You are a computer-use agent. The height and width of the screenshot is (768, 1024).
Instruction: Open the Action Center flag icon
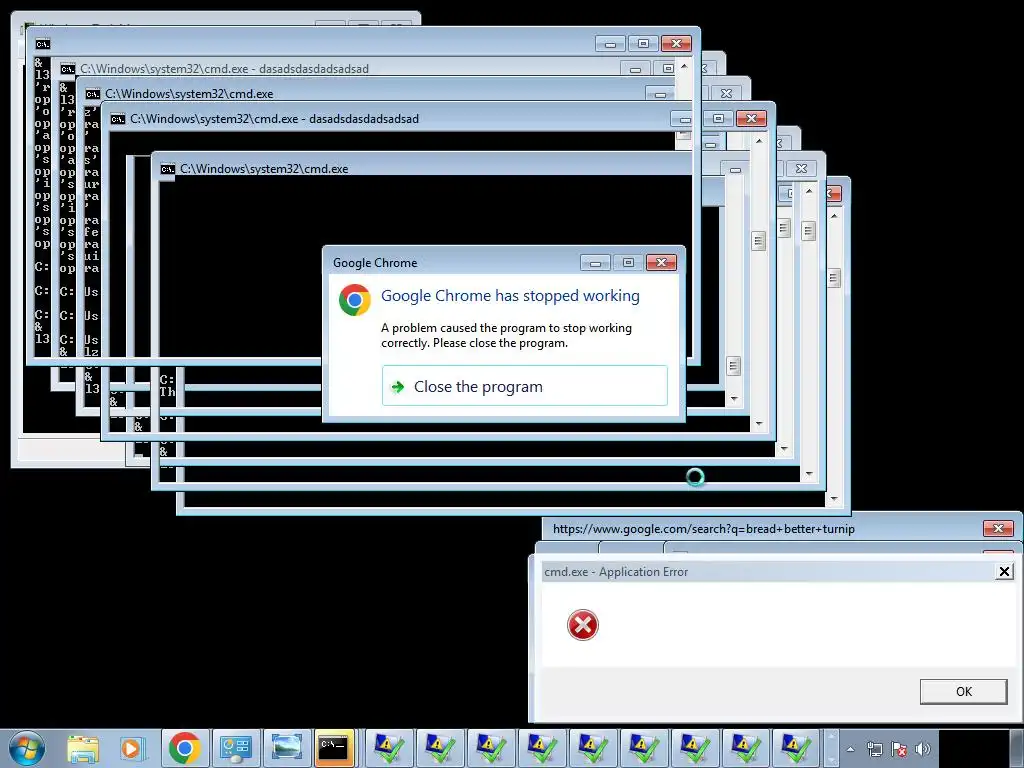[899, 749]
